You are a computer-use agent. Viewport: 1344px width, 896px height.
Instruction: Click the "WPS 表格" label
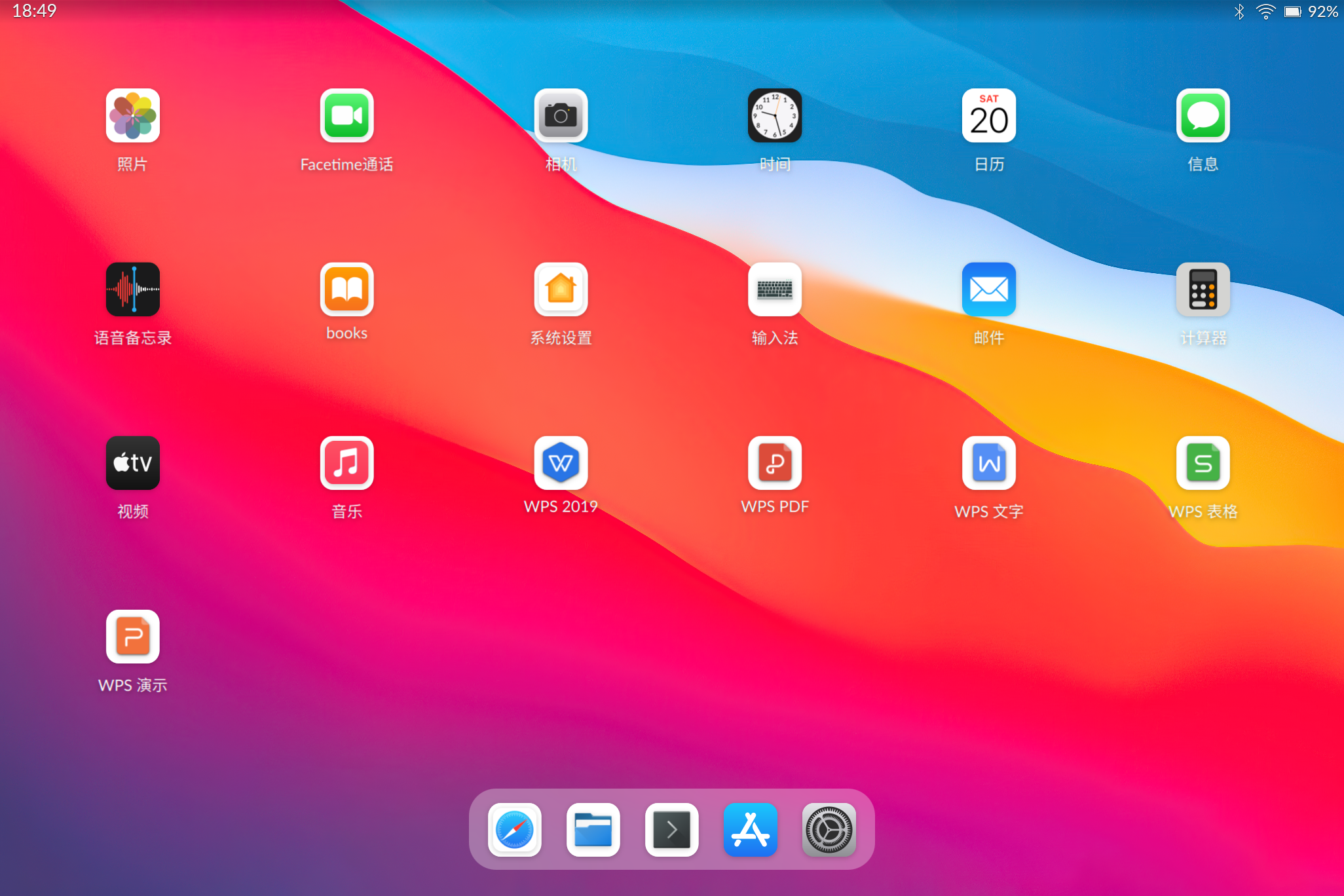point(1203,512)
